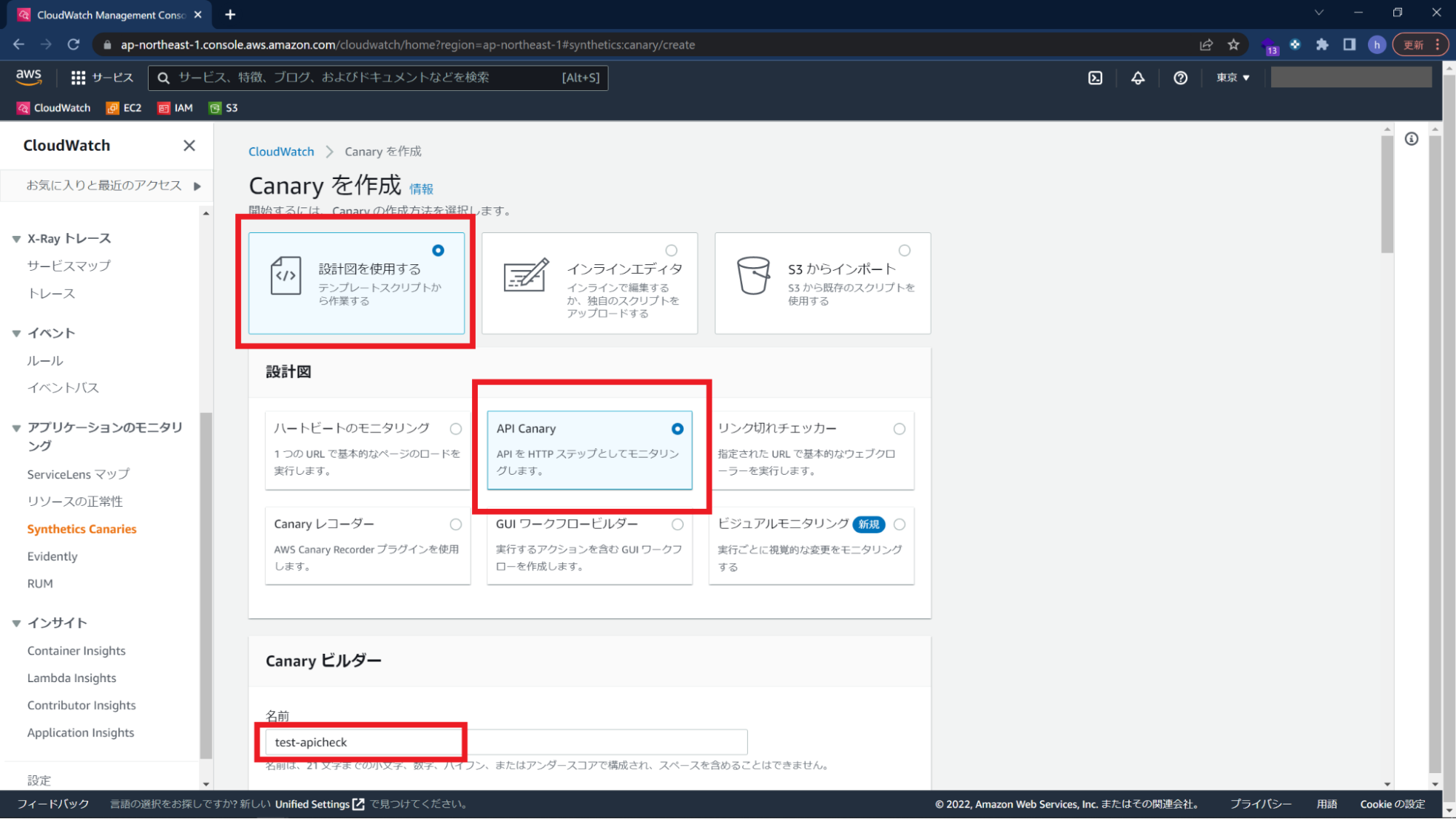
Task: Open the 東京 region dropdown
Action: click(x=1232, y=78)
